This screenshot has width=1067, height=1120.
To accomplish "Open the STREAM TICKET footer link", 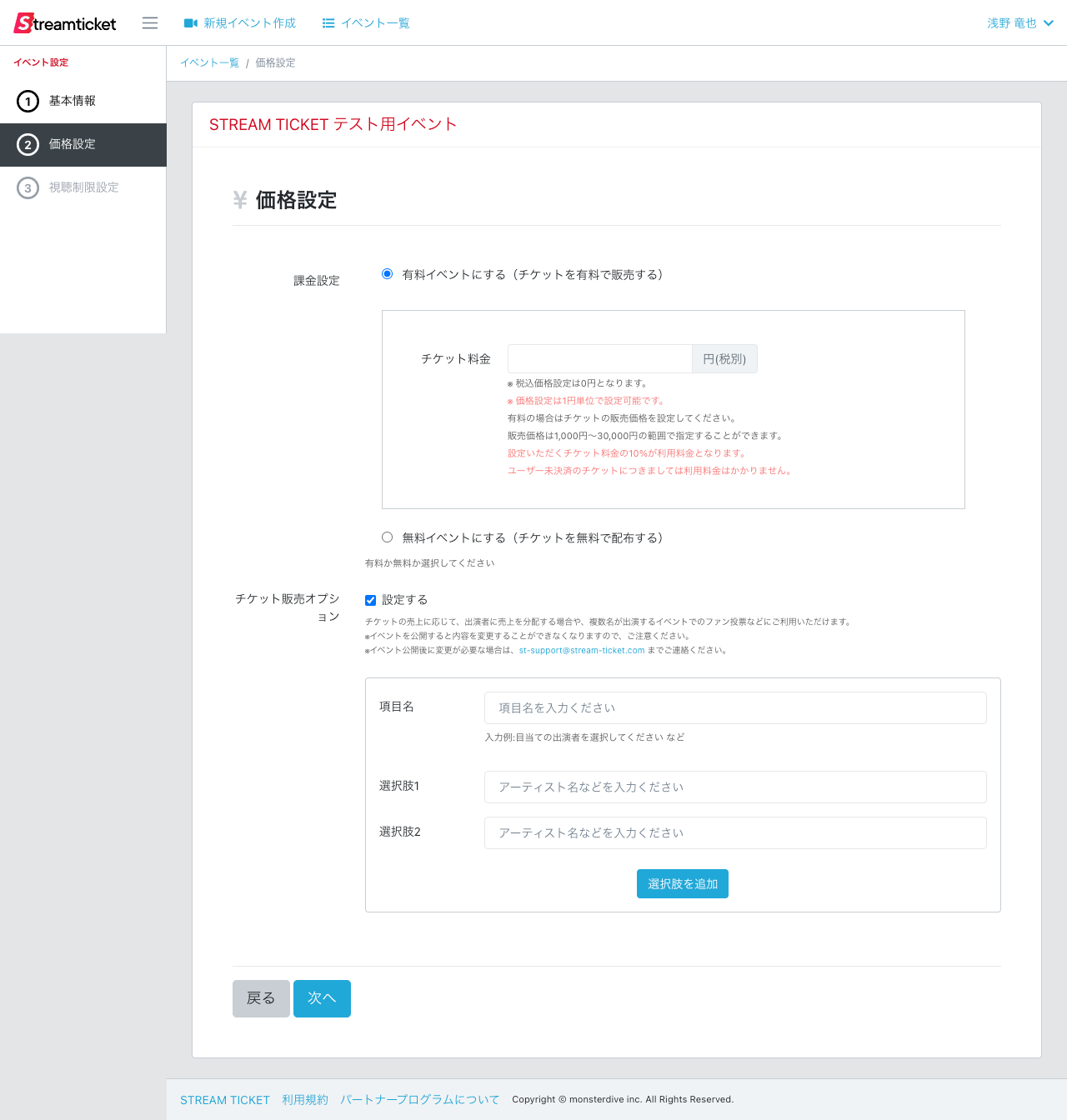I will tap(225, 1100).
